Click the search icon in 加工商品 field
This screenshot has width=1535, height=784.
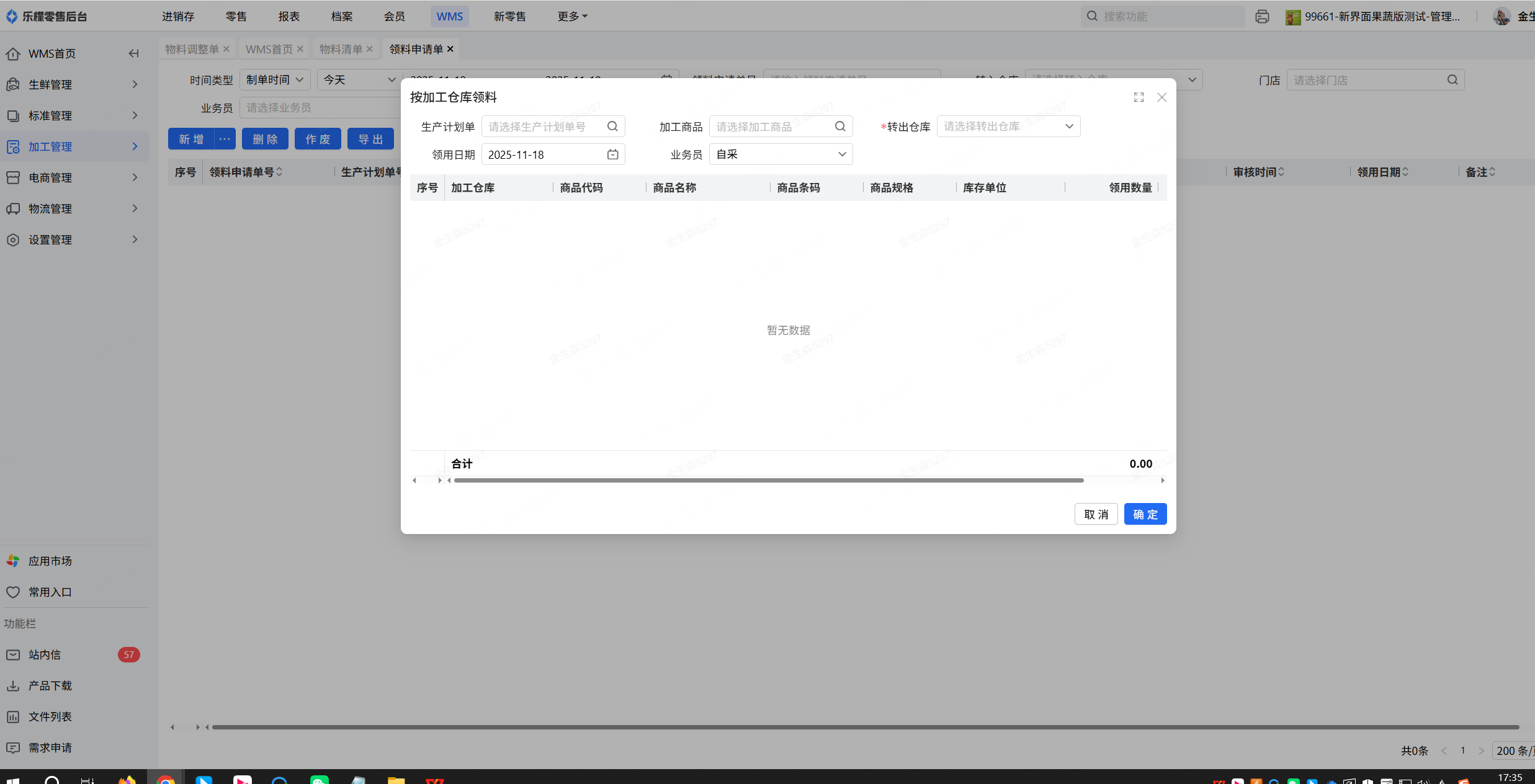click(840, 127)
